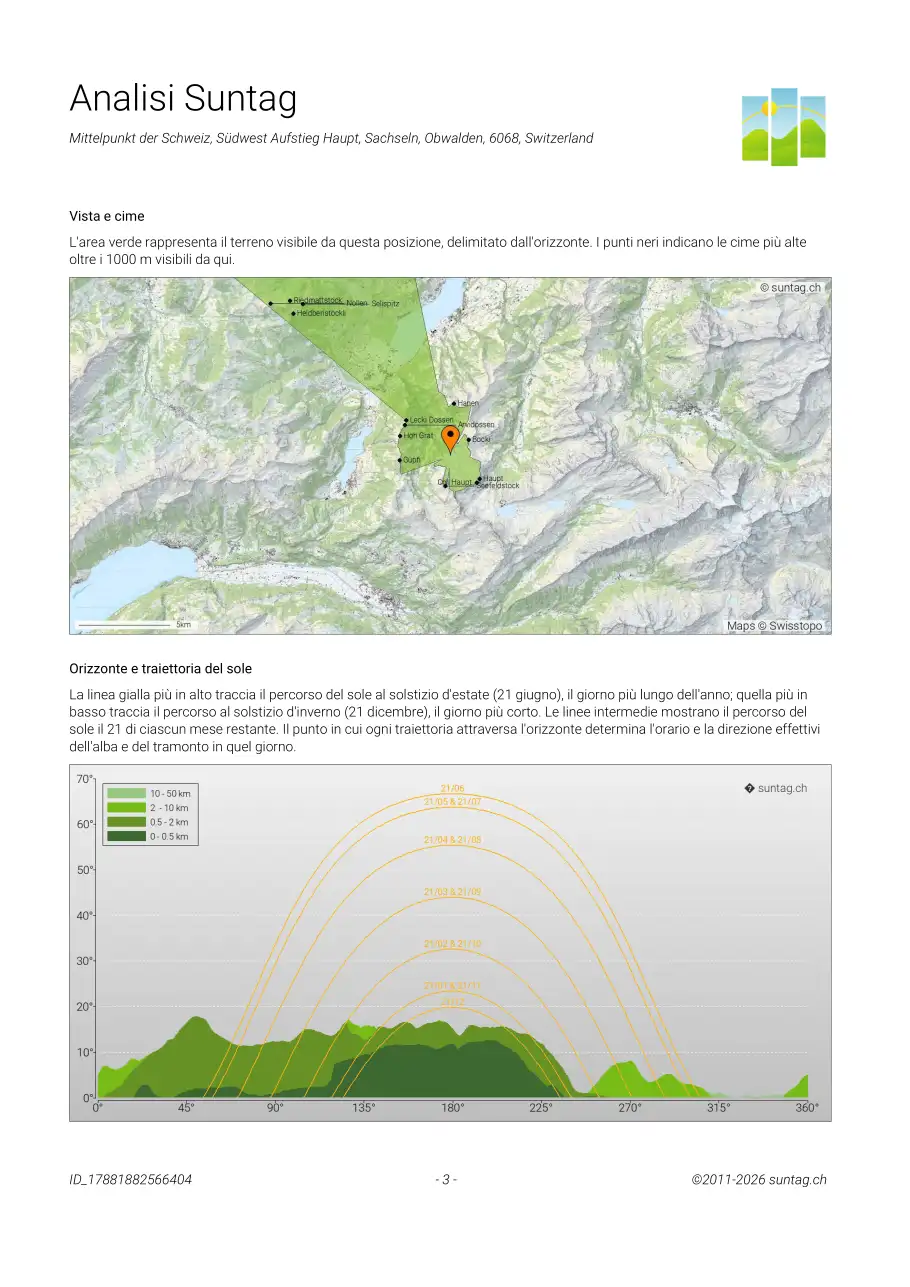Image resolution: width=910 pixels, height=1287 pixels.
Task: Click the "Riedmattstock" peak label
Action: (317, 300)
